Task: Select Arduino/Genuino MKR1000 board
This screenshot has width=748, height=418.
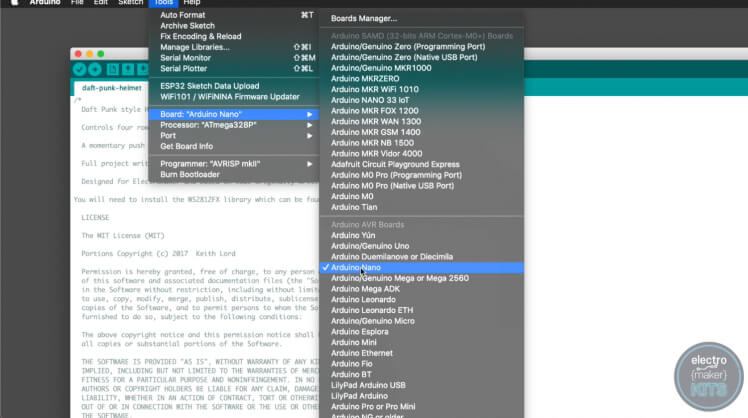Action: point(422,68)
